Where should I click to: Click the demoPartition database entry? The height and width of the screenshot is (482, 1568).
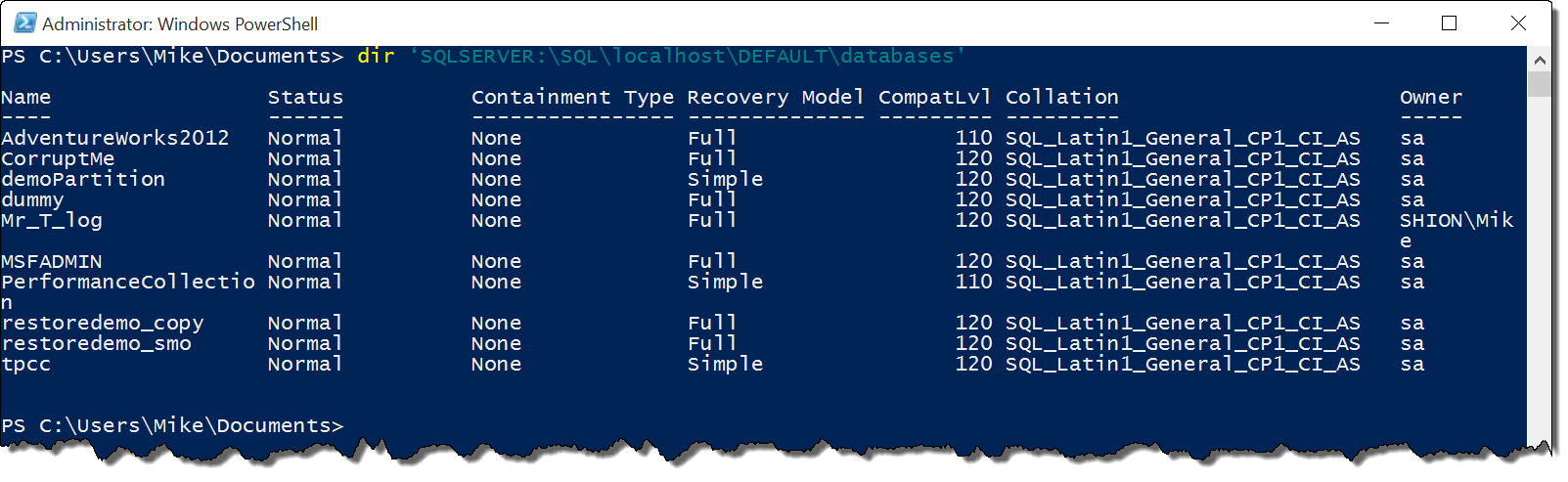83,179
